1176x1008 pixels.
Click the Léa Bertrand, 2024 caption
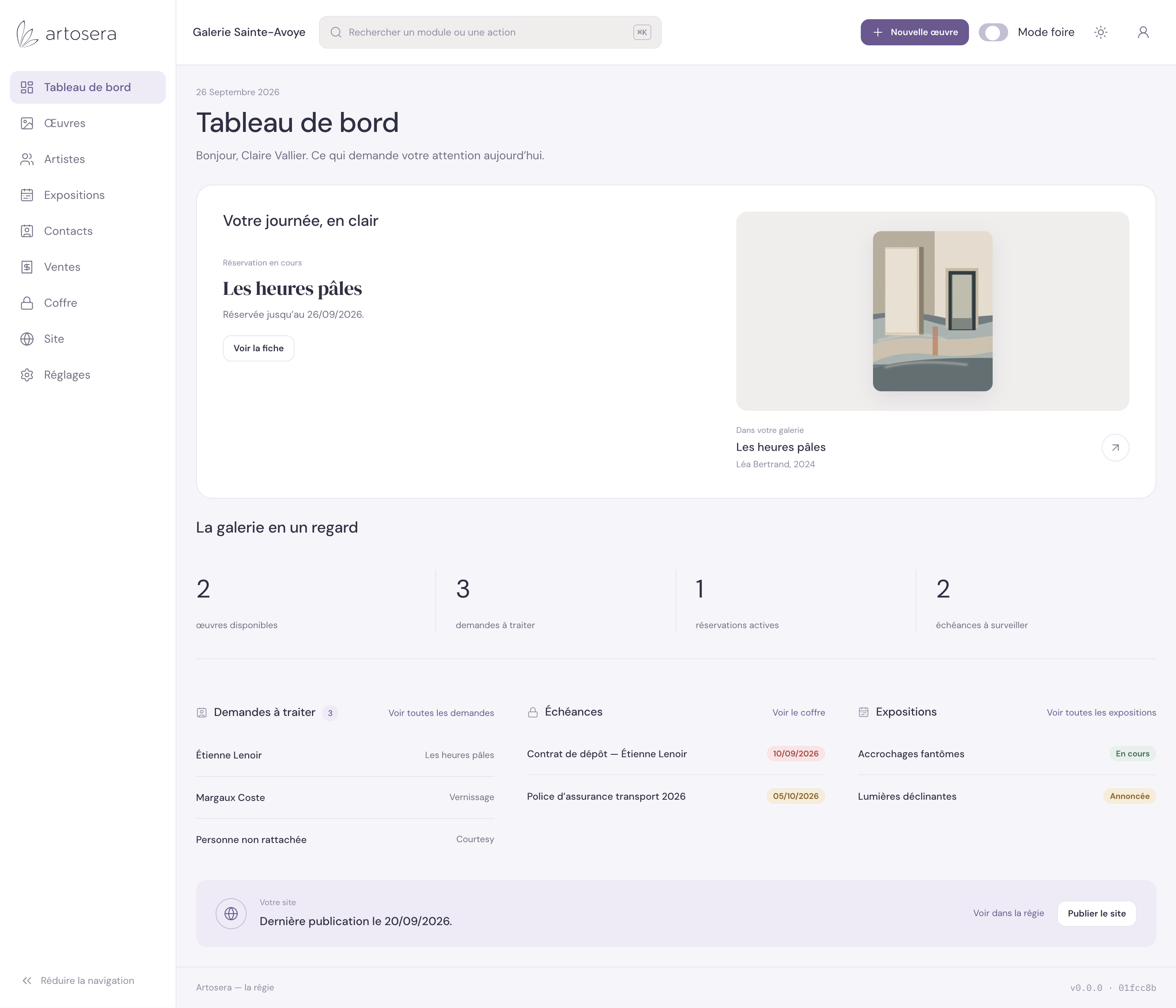[775, 464]
